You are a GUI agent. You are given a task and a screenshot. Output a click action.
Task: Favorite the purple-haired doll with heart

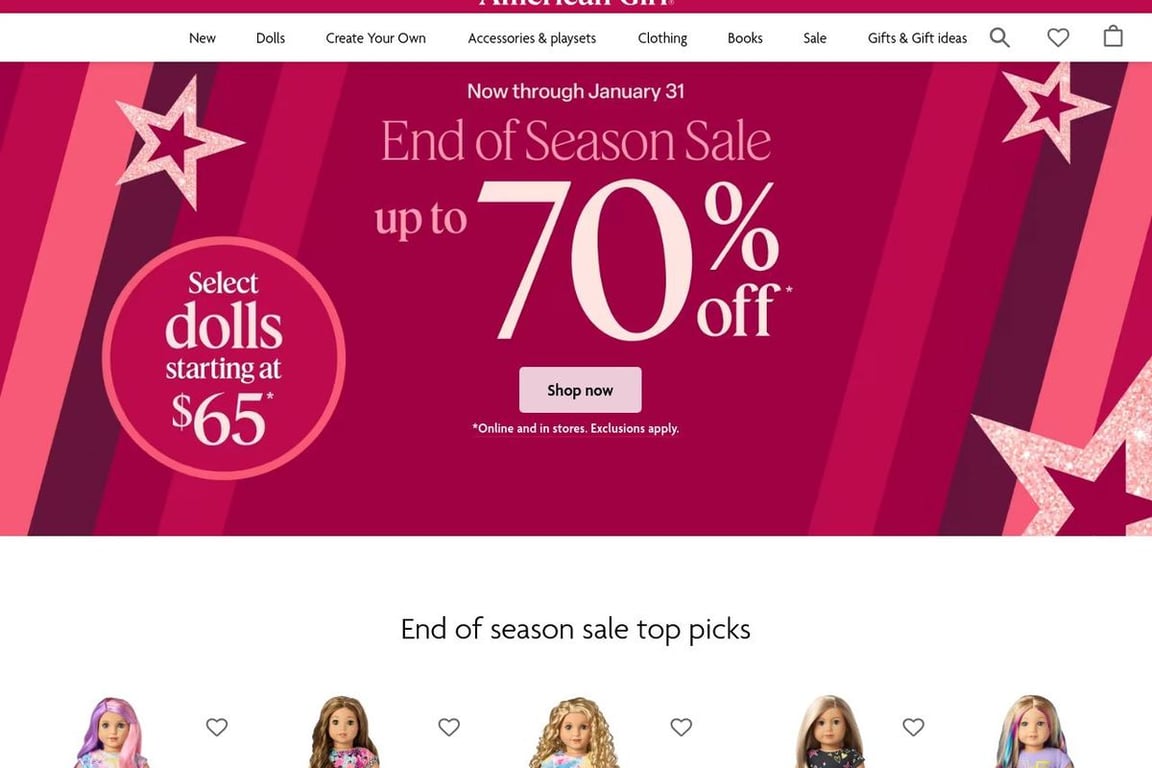click(x=217, y=727)
